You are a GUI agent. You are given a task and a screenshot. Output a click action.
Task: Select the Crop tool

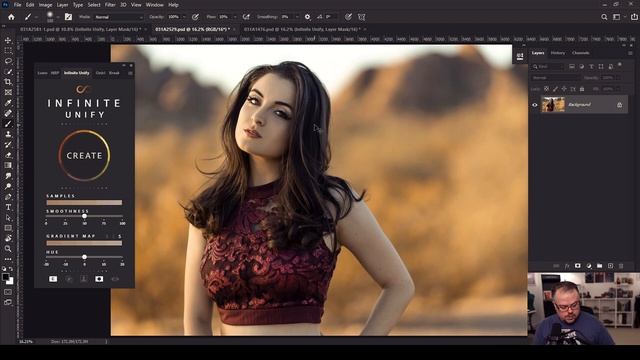(x=8, y=82)
